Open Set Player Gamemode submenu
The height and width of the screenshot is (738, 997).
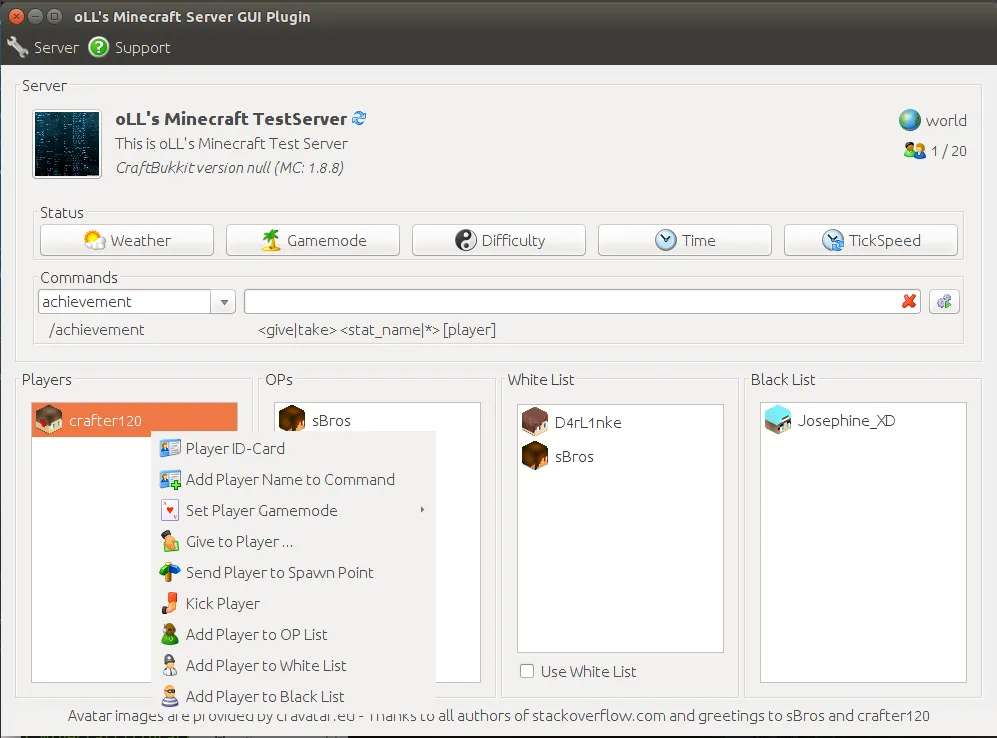pyautogui.click(x=293, y=510)
